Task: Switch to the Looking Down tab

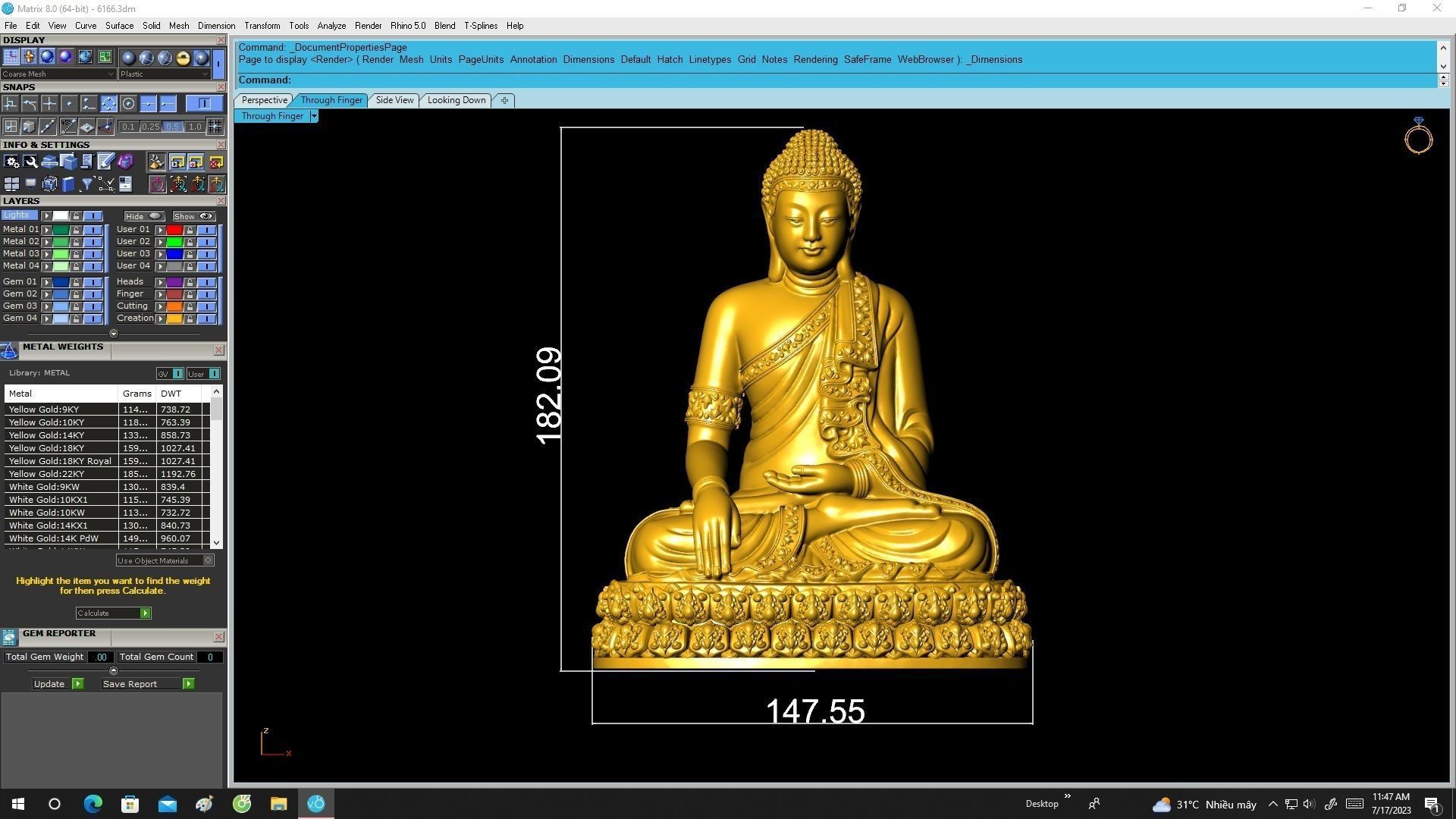Action: tap(457, 100)
